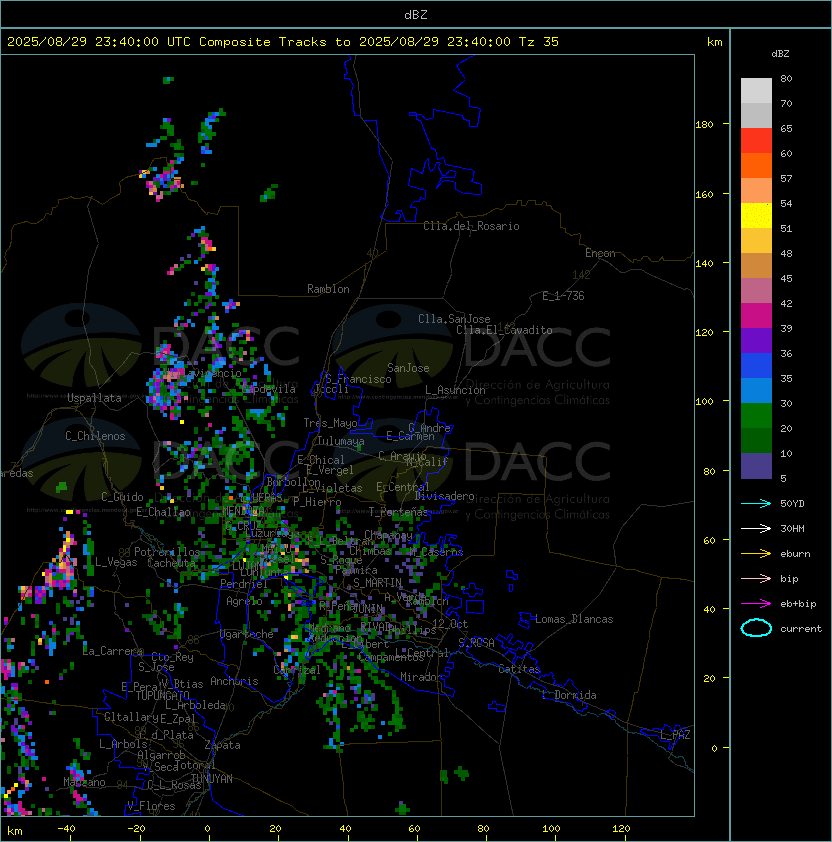Click the E_1-736 map label

(563, 296)
